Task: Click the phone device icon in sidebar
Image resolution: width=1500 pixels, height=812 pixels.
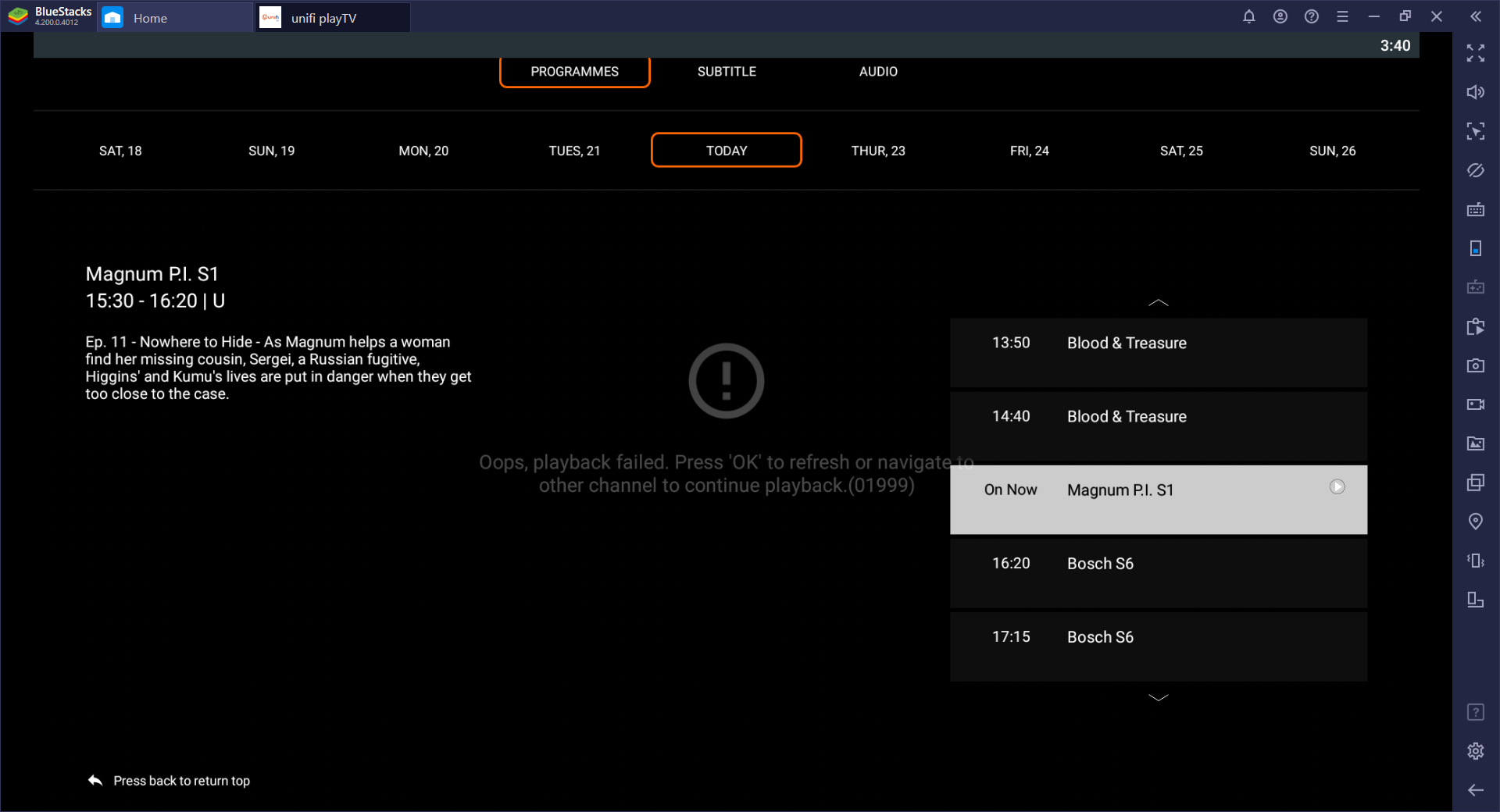Action: pyautogui.click(x=1476, y=248)
